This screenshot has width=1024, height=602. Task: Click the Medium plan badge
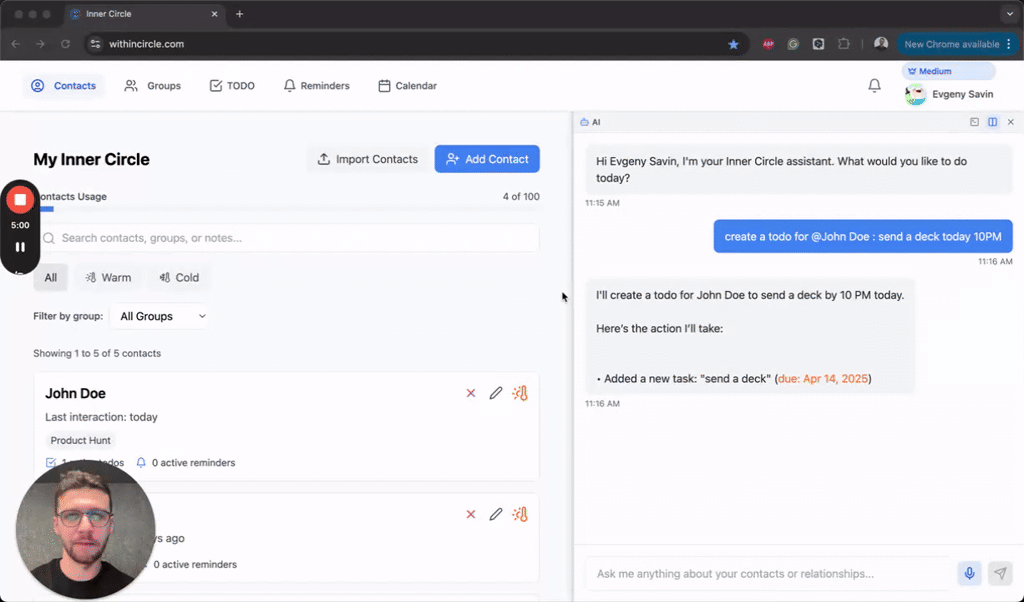[x=948, y=71]
